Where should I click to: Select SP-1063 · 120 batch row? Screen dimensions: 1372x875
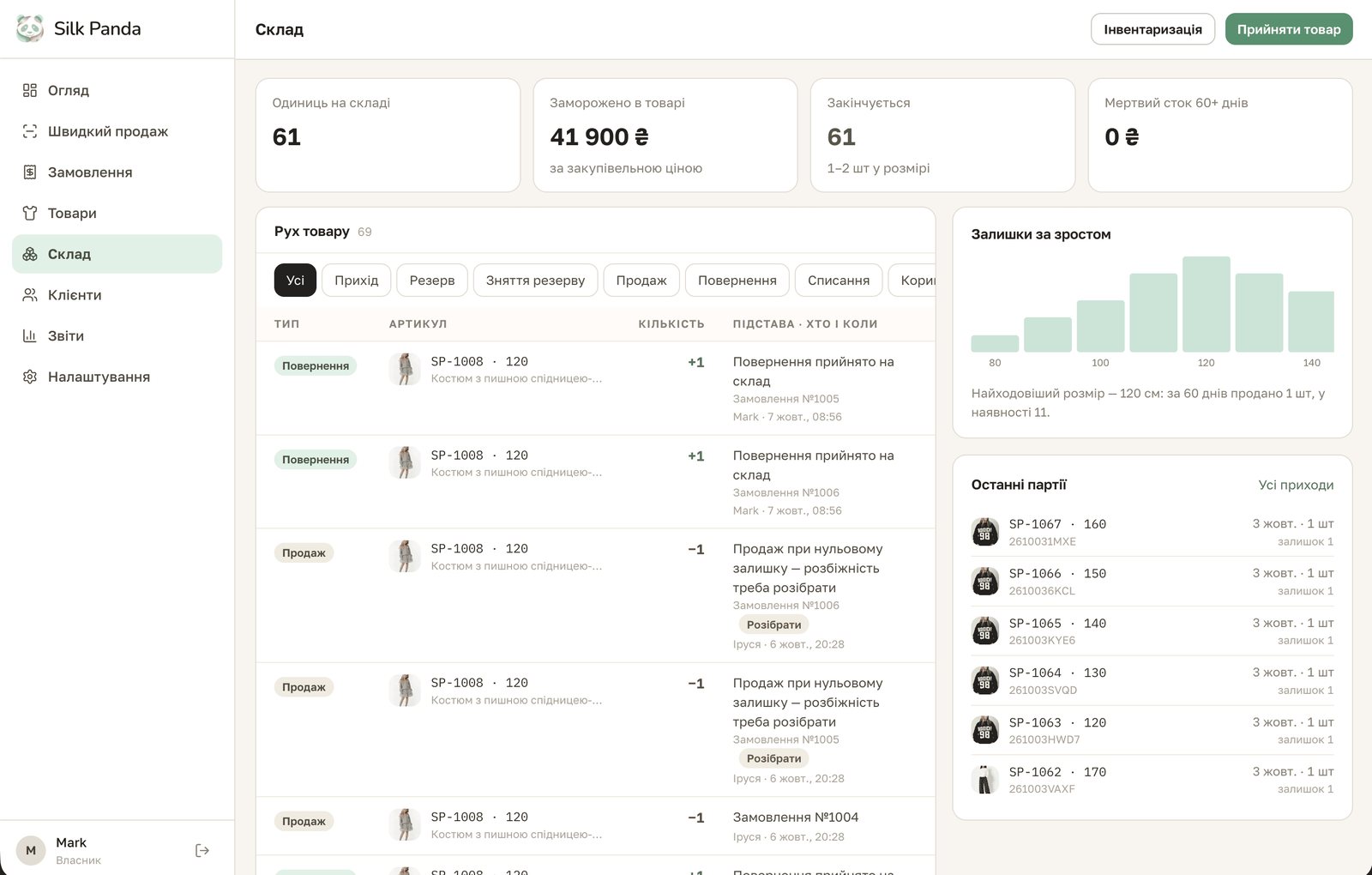coord(1152,730)
